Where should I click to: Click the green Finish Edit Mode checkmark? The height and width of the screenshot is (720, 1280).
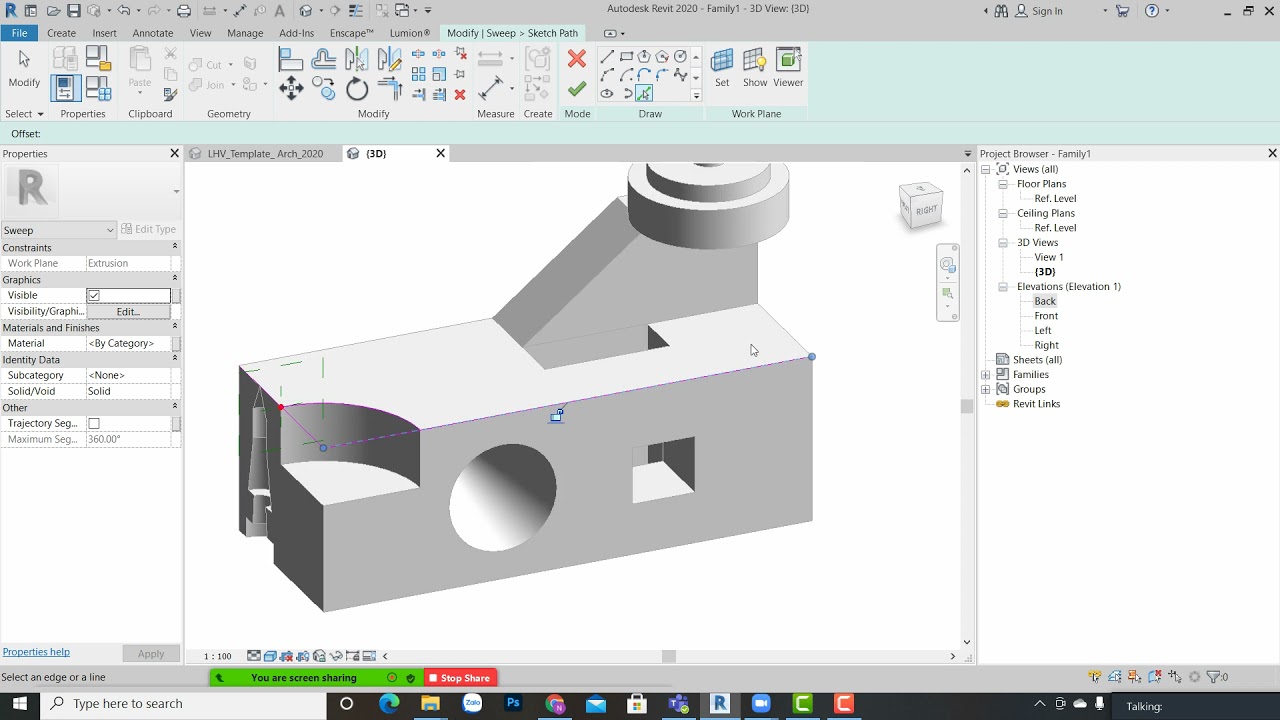click(577, 89)
